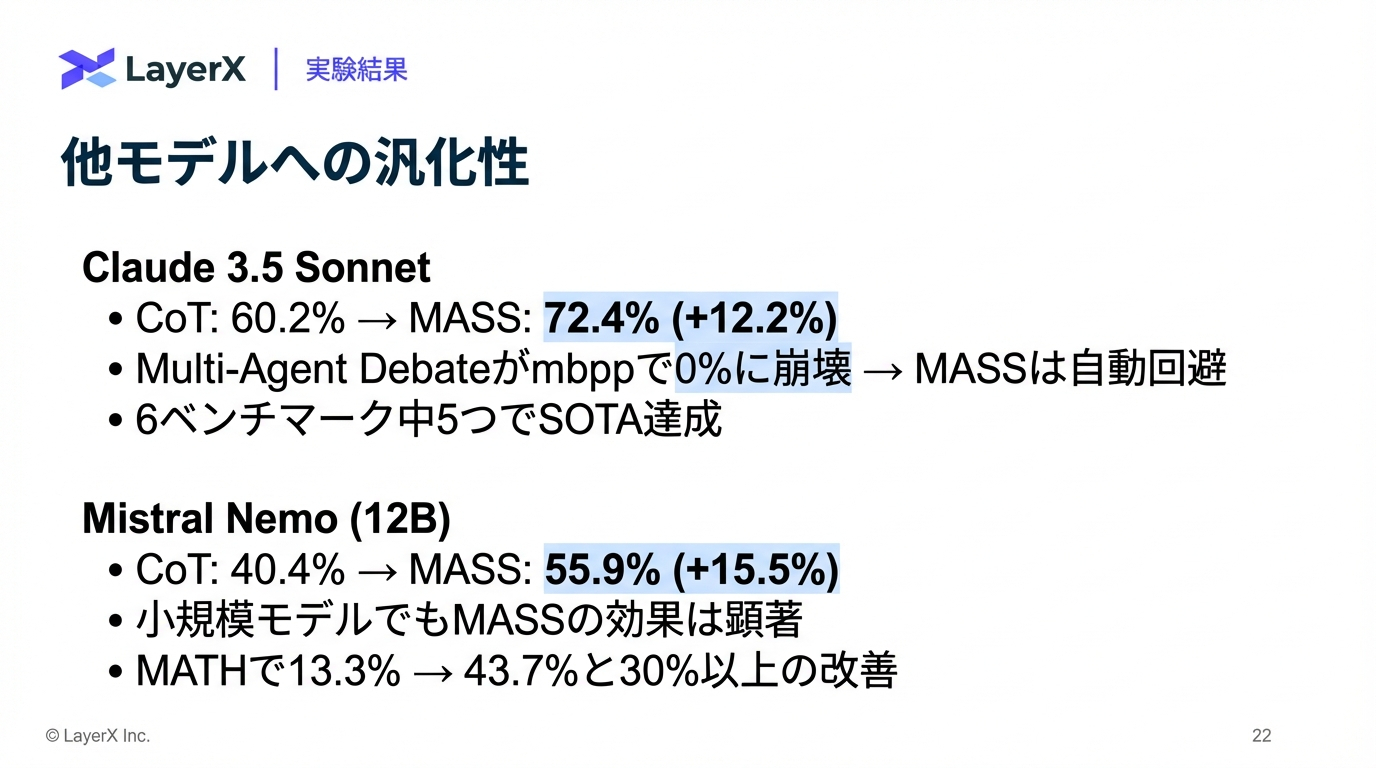Click the highlighted 72.4% (+12.2%) result

pos(690,319)
